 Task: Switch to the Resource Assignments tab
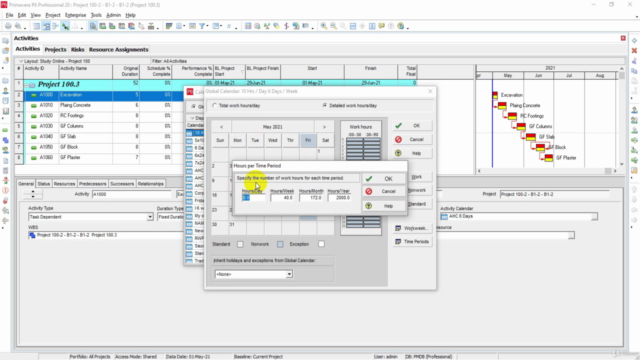(118, 49)
